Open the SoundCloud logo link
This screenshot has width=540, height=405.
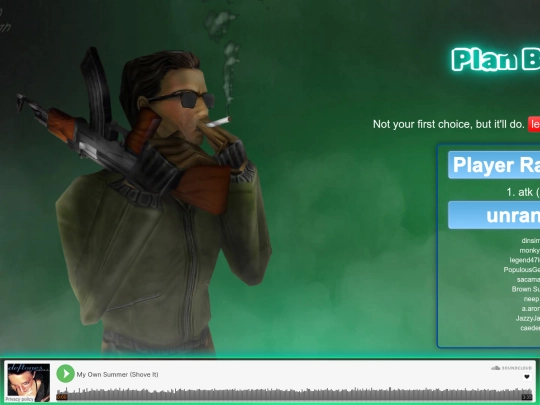[511, 368]
